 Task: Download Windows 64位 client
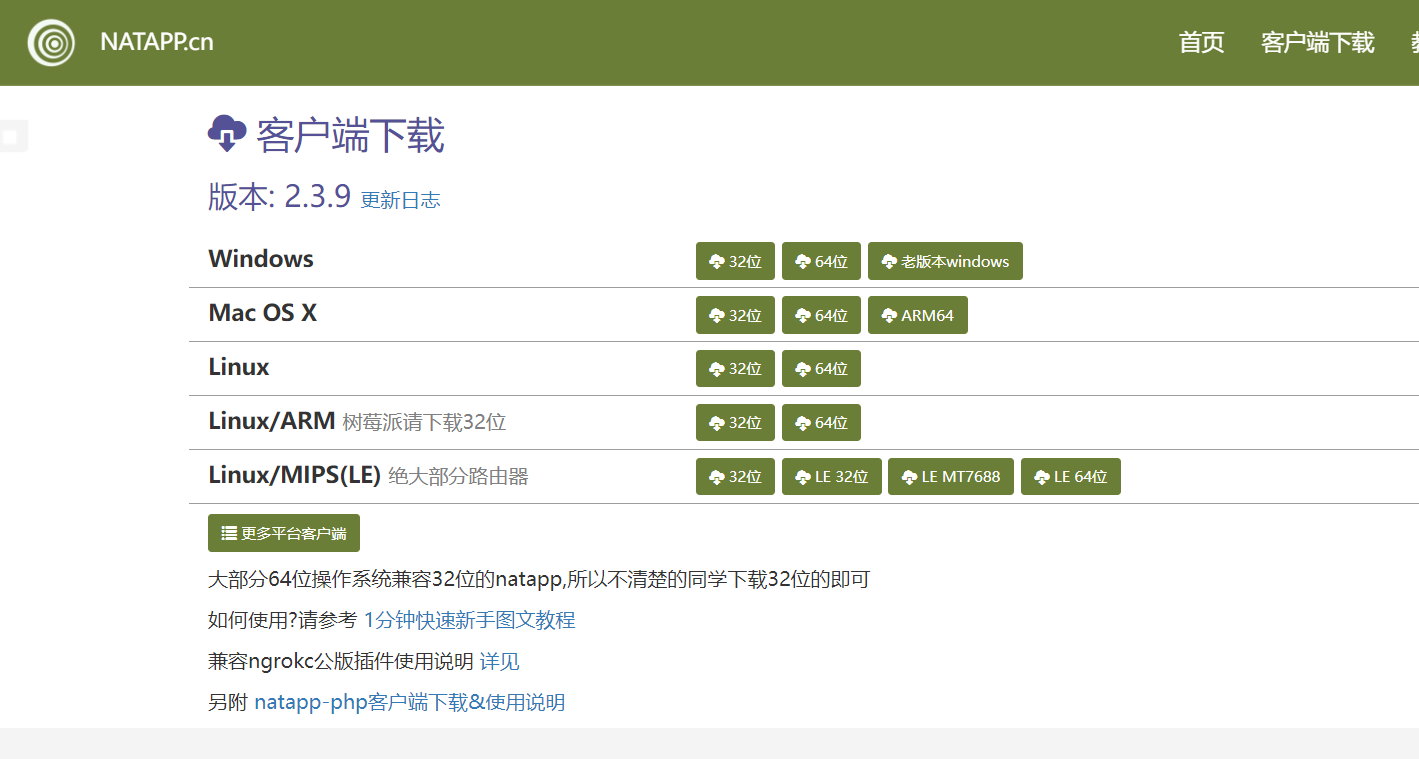[821, 261]
